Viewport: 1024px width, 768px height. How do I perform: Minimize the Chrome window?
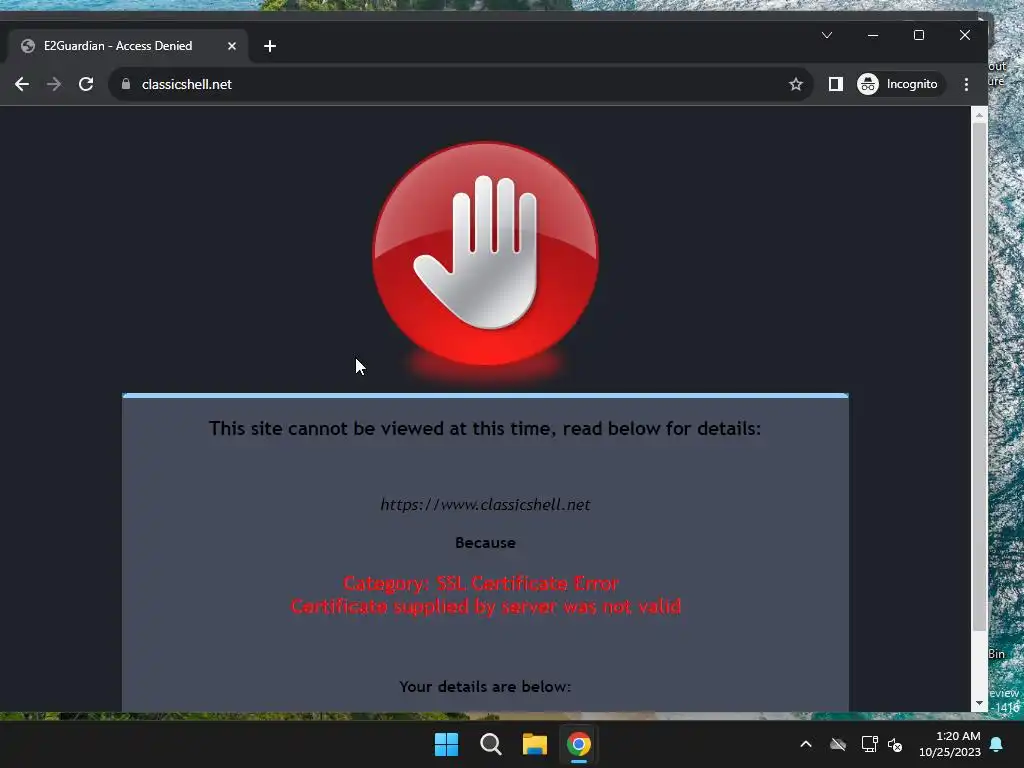pos(873,35)
